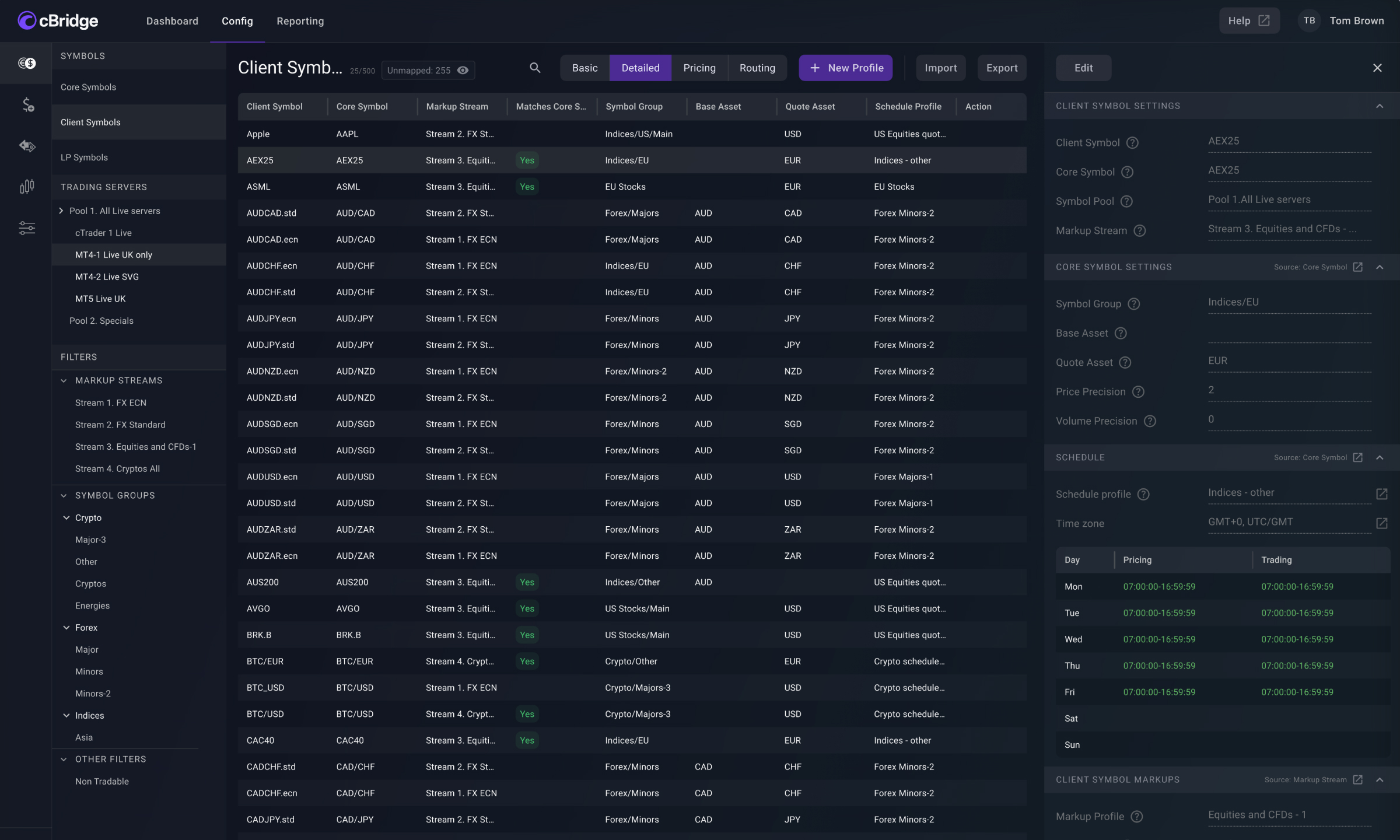Toggle the Unmapped symbols eye icon
Viewport: 1400px width, 840px height.
click(x=463, y=71)
